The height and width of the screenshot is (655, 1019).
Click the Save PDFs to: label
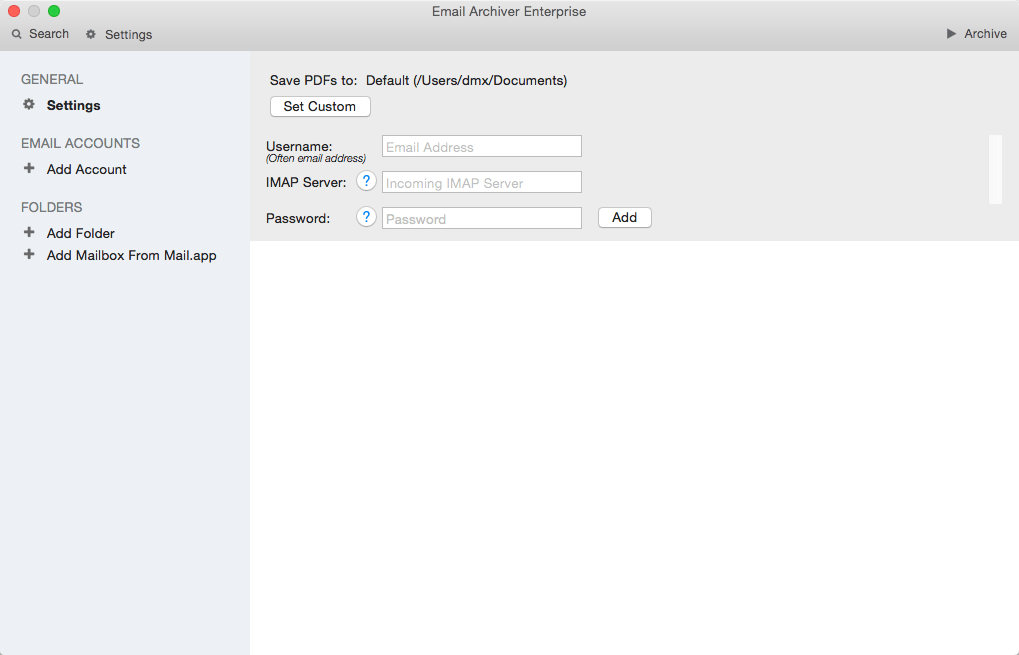[313, 81]
